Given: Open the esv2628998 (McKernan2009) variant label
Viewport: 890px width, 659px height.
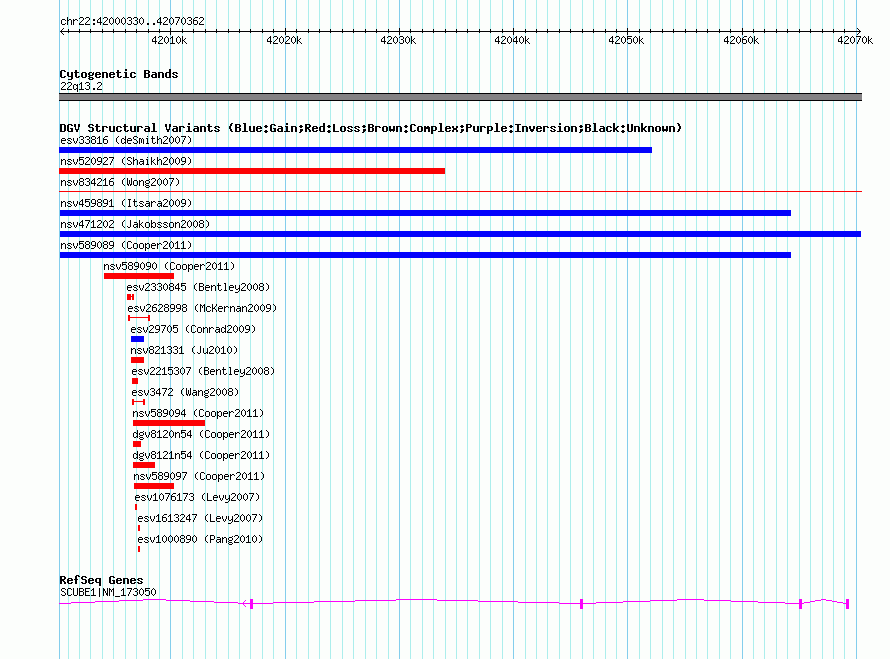Looking at the screenshot, I should coord(202,308).
